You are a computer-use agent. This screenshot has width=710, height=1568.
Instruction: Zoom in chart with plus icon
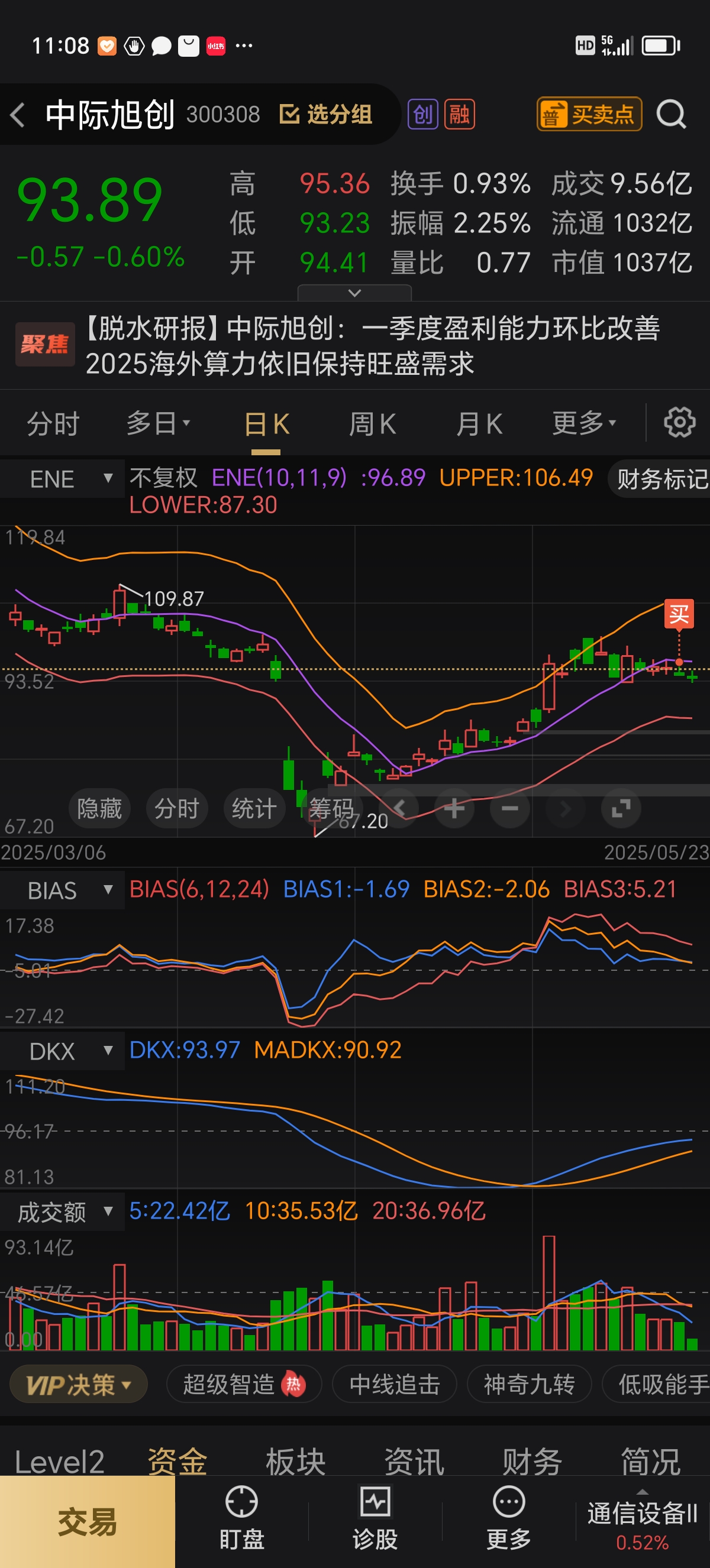[454, 808]
